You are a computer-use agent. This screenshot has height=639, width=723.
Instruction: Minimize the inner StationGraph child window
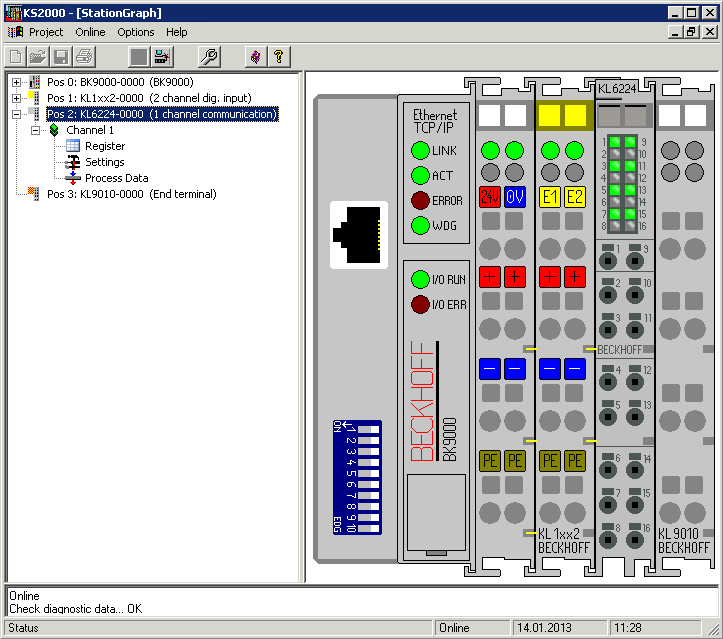(x=676, y=32)
